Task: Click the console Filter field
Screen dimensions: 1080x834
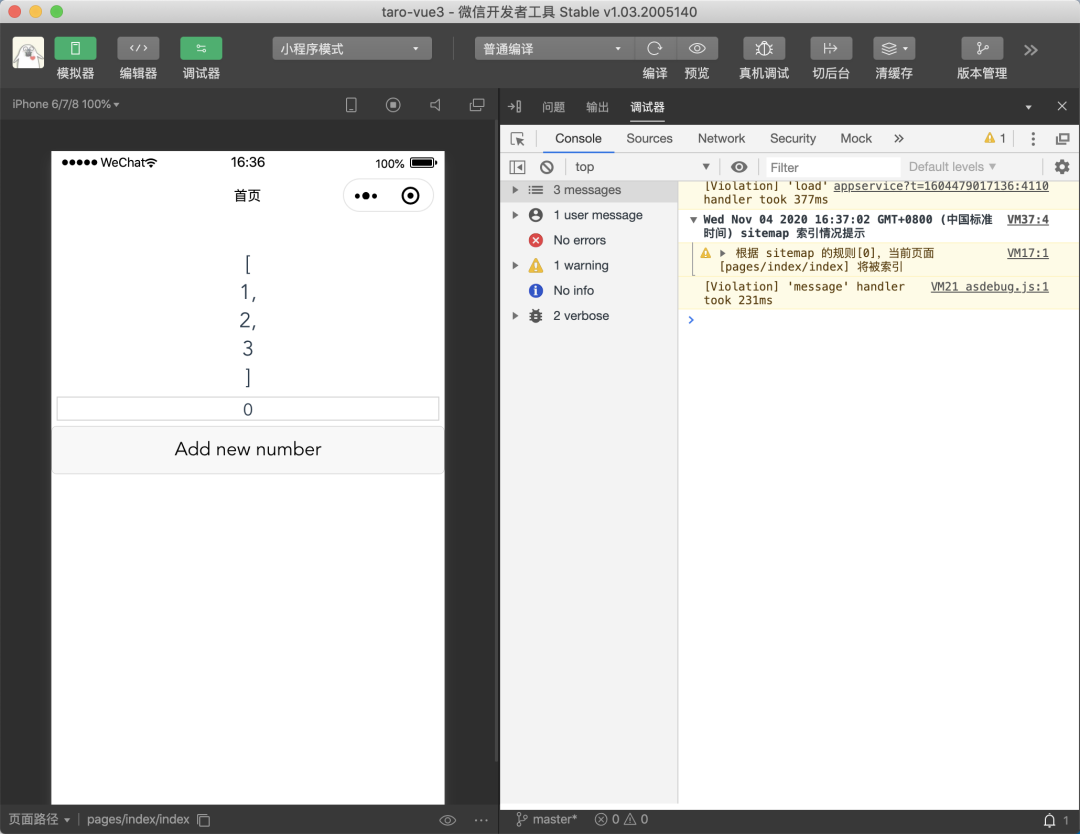Action: pos(832,167)
